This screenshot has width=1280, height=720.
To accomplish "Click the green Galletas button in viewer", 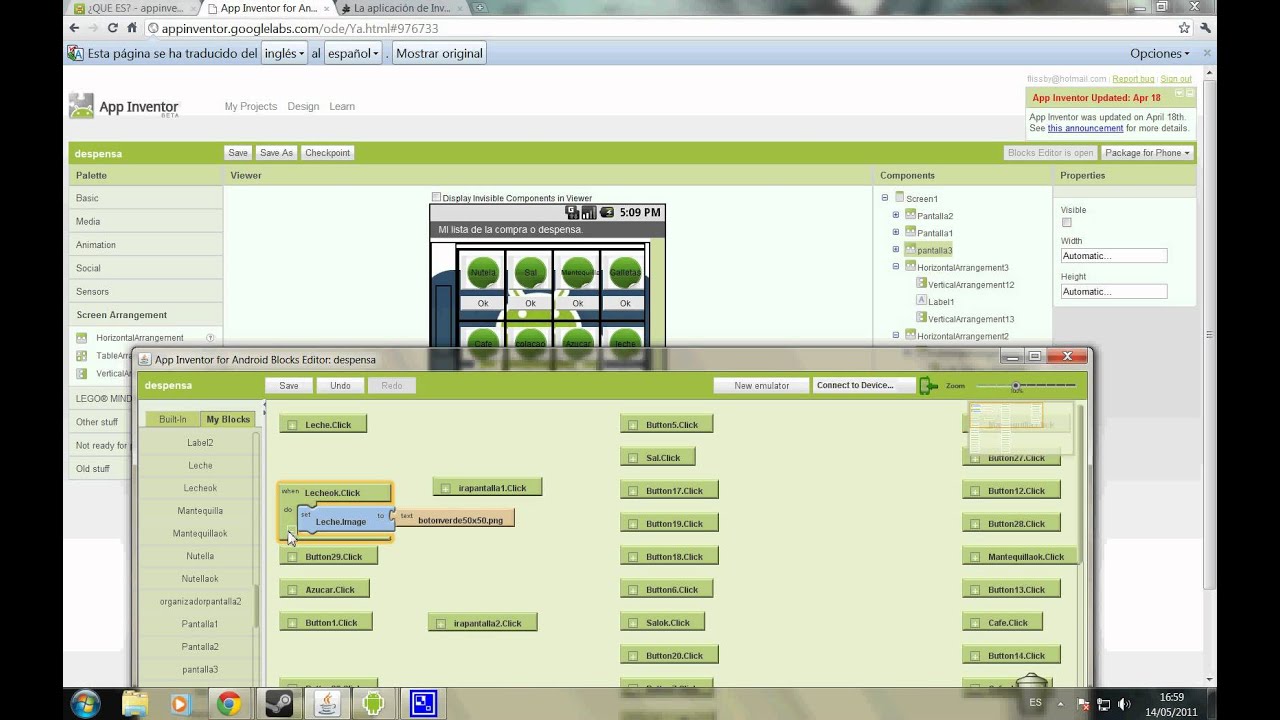I will coord(625,272).
